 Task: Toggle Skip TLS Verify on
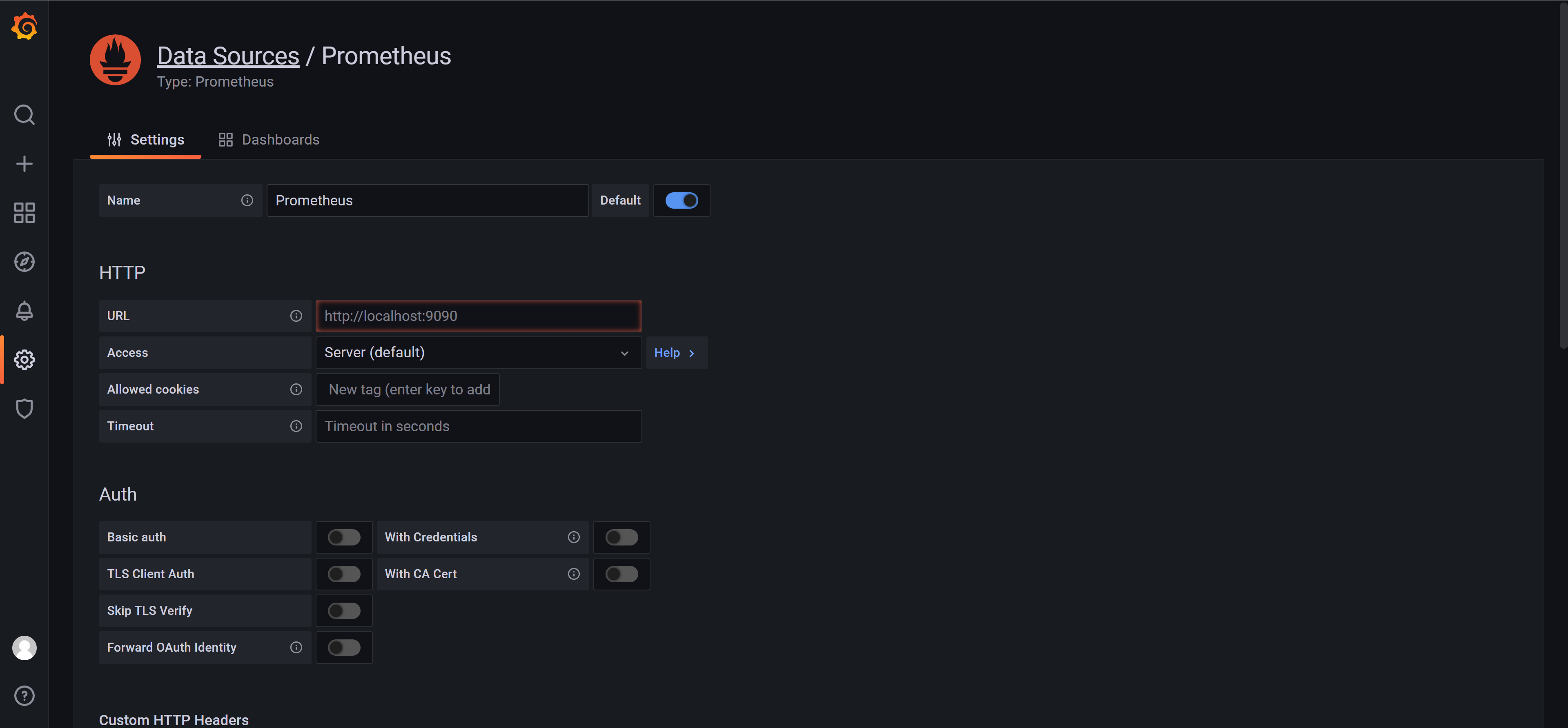[x=344, y=610]
